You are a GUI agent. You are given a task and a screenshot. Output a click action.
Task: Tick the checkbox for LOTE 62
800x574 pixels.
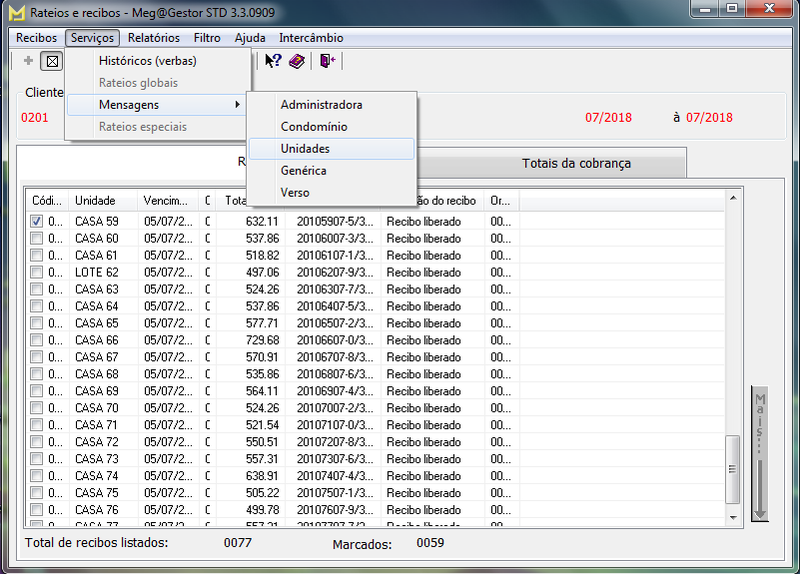tap(37, 272)
